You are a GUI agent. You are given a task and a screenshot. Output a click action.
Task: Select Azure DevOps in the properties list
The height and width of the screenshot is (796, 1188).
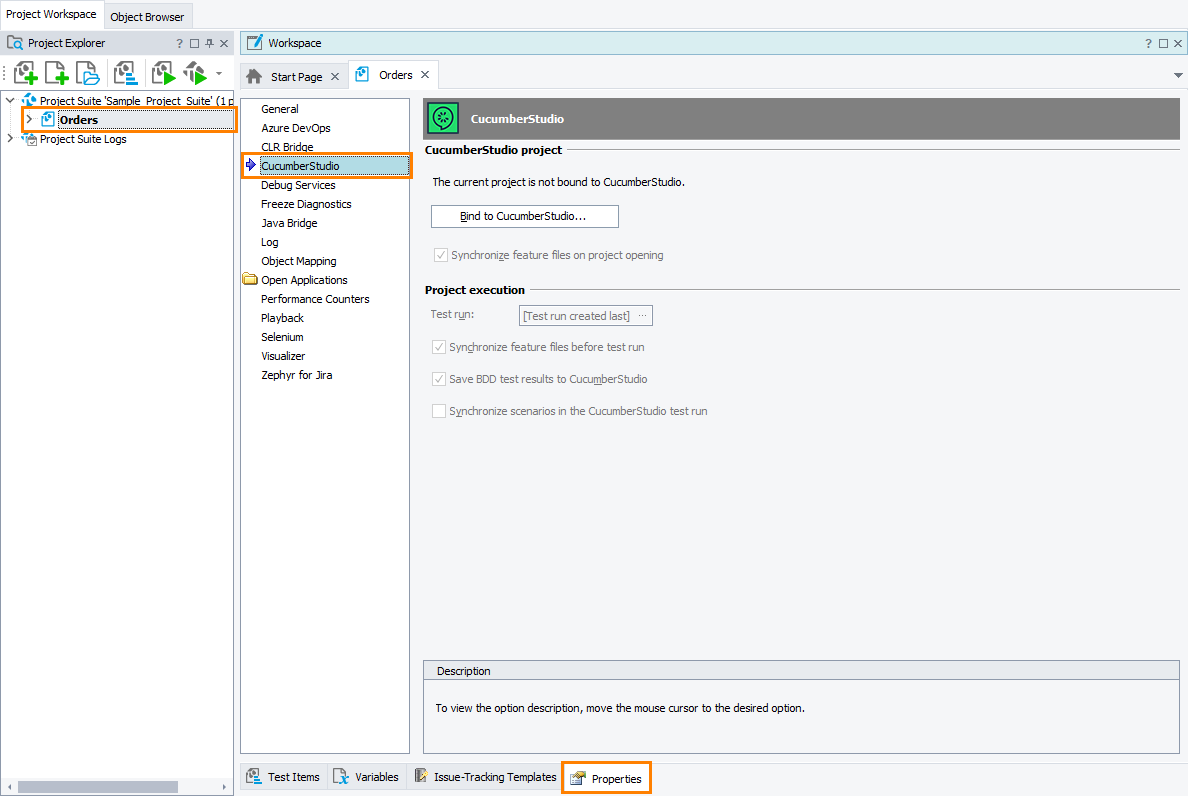(x=295, y=128)
